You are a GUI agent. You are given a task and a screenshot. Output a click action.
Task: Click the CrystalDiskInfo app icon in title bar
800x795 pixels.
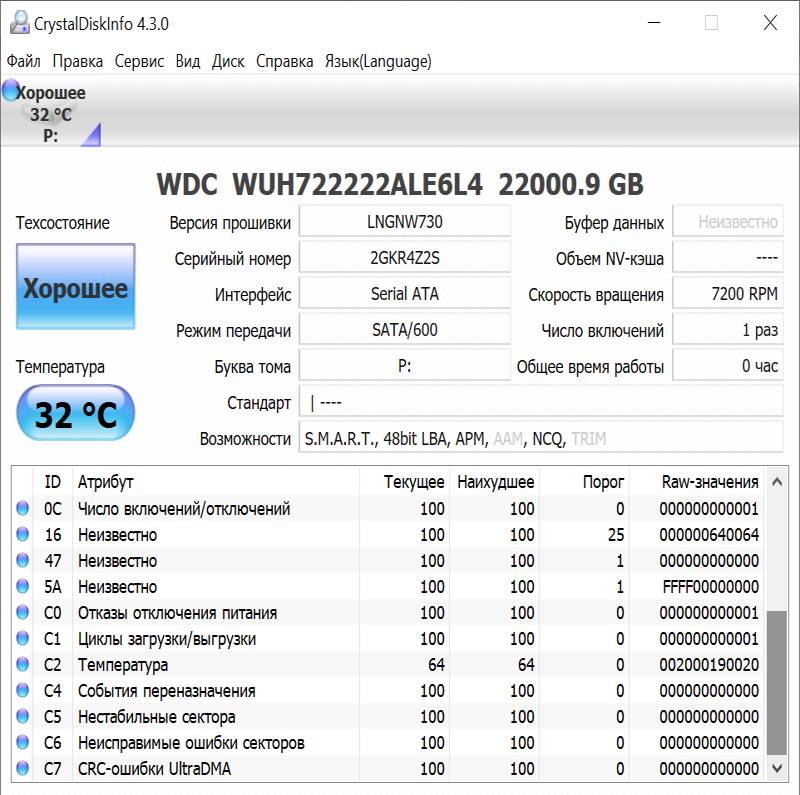click(x=17, y=22)
